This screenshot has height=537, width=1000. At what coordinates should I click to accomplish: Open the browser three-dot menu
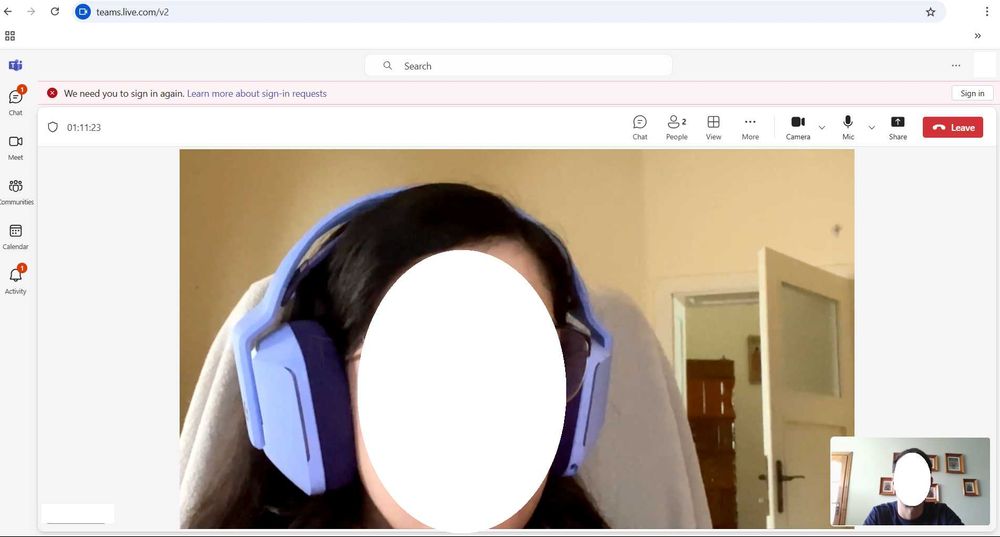coord(987,11)
